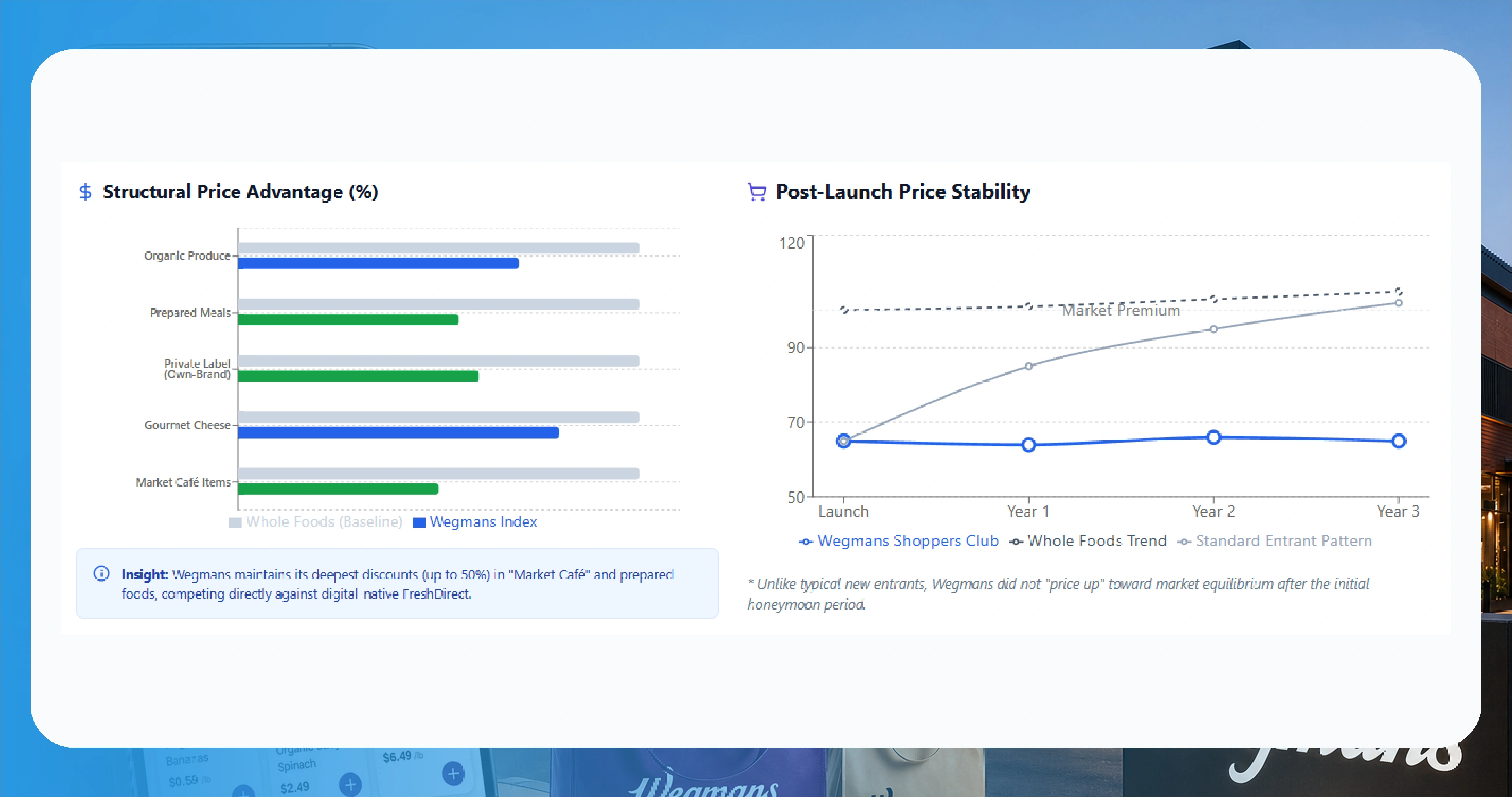Click the blue Gourmet Cheese Wegmans bar
The width and height of the screenshot is (1512, 797).
point(399,432)
